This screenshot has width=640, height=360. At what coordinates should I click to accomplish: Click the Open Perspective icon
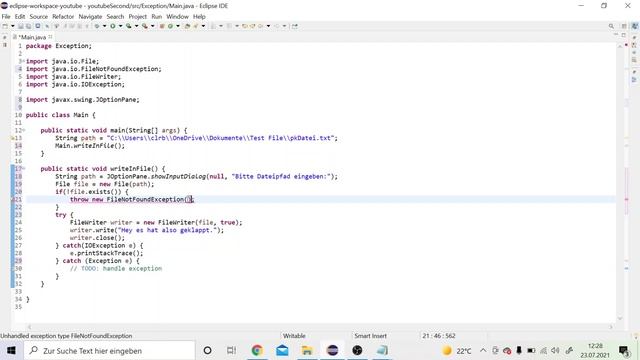624,26
